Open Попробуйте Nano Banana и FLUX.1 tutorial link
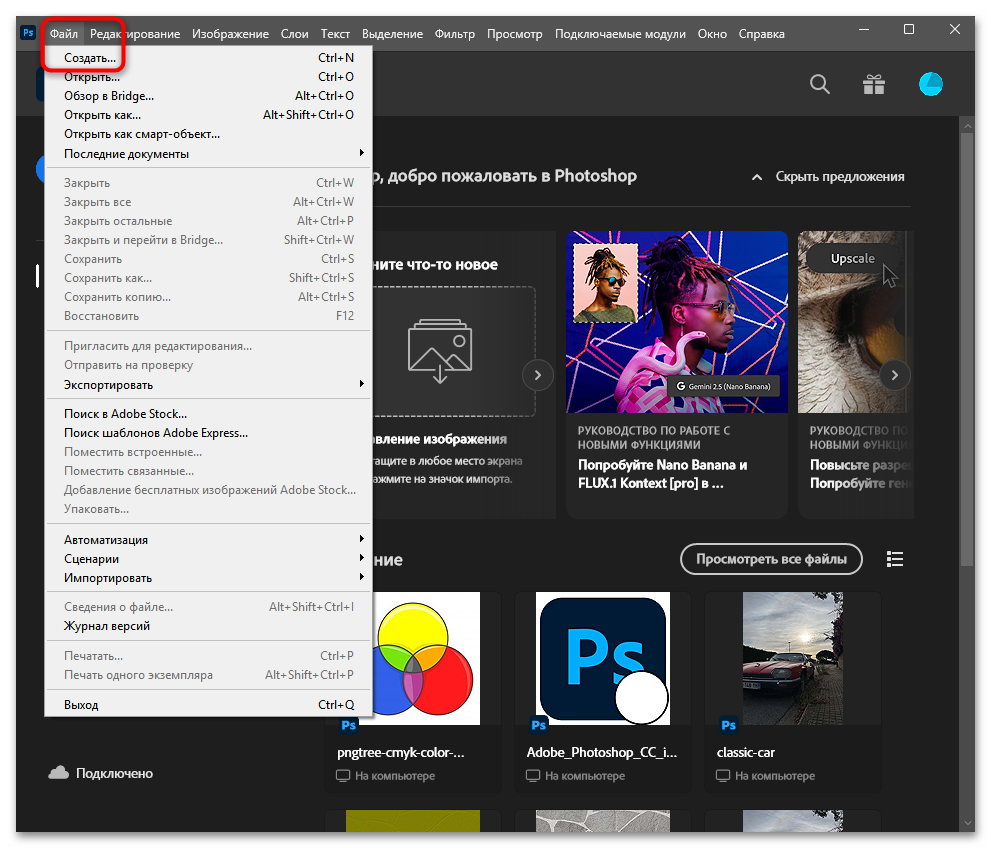This screenshot has width=991, height=848. pos(662,474)
